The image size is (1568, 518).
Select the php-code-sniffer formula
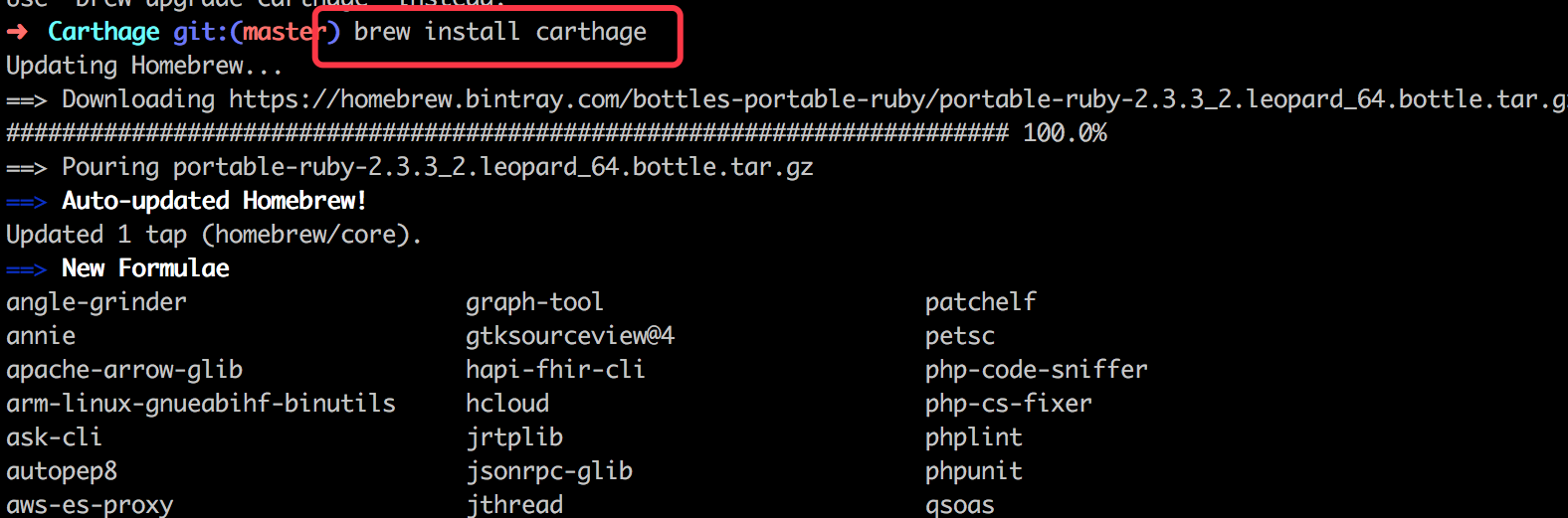(1037, 370)
